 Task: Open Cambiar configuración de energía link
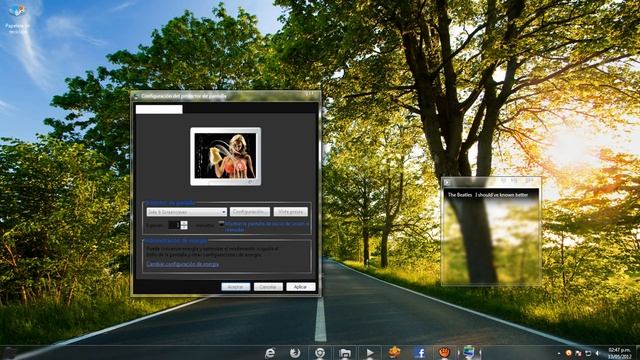tap(183, 264)
